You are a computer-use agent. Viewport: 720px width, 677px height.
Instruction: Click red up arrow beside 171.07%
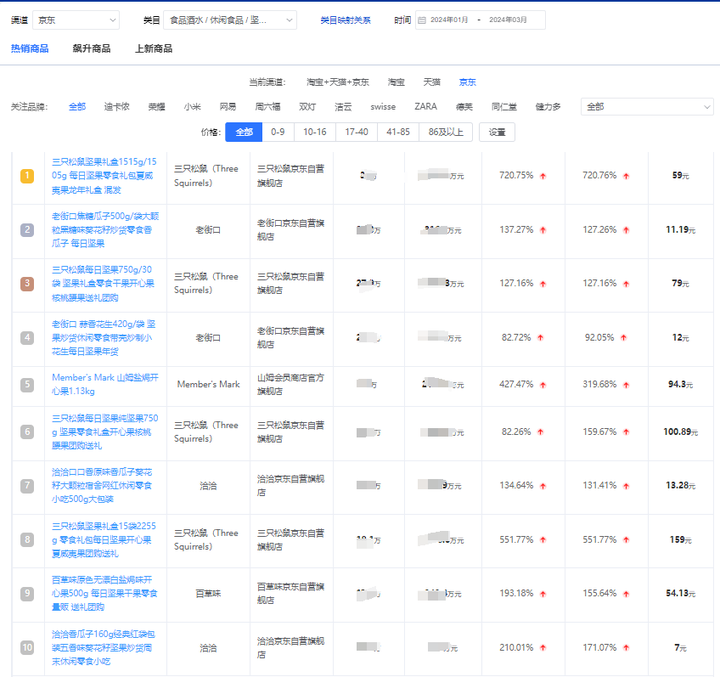[626, 648]
